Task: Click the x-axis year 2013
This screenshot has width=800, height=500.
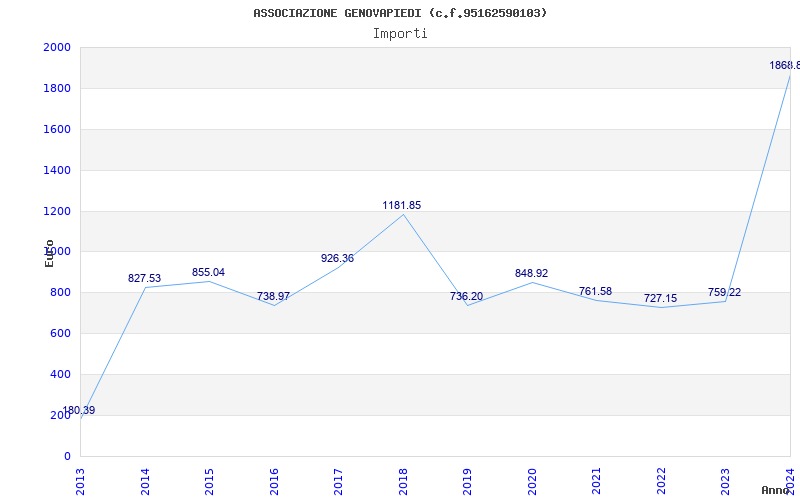Action: 81,482
